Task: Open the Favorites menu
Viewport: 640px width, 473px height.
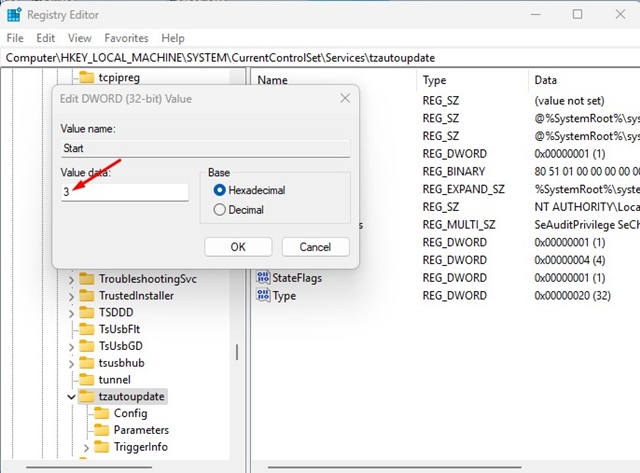Action: (126, 38)
